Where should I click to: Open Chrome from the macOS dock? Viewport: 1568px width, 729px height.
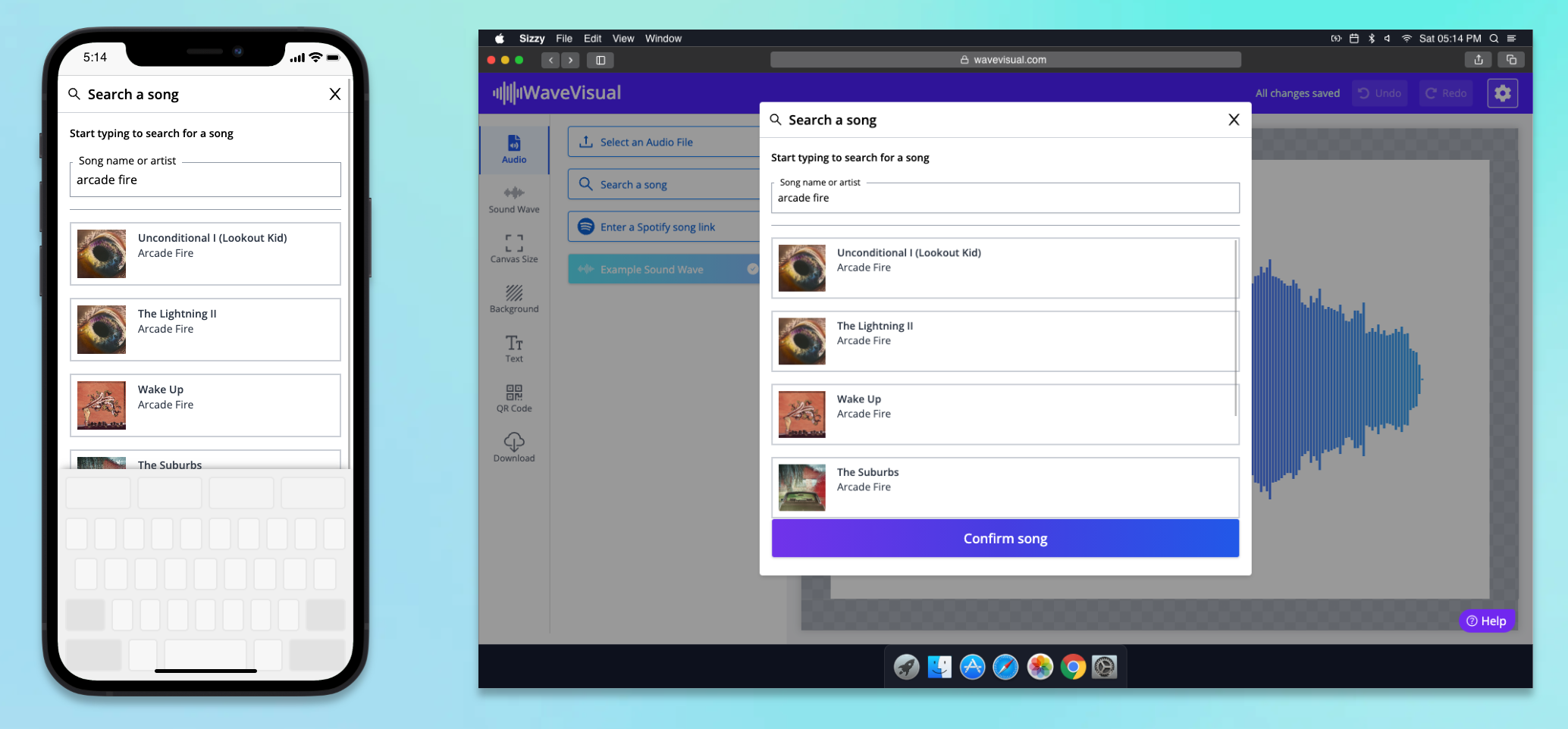click(1072, 667)
